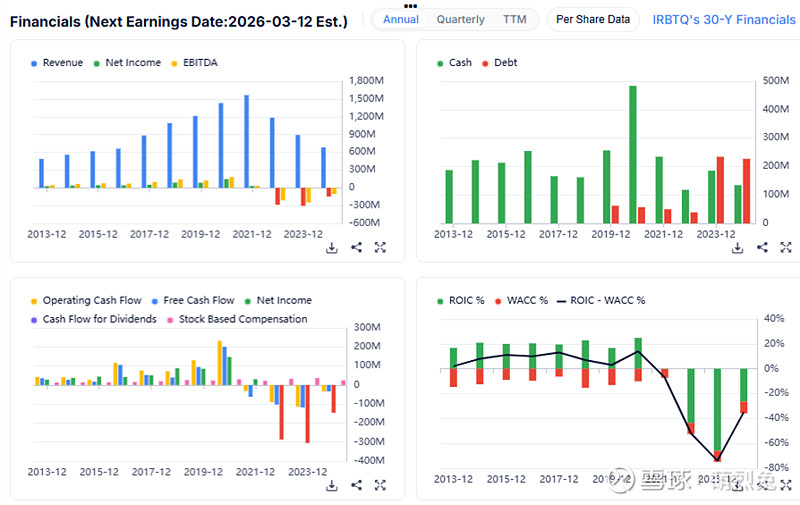Open IRBTQ's 30-Y Financials link
Image resolution: width=800 pixels, height=505 pixels.
723,19
